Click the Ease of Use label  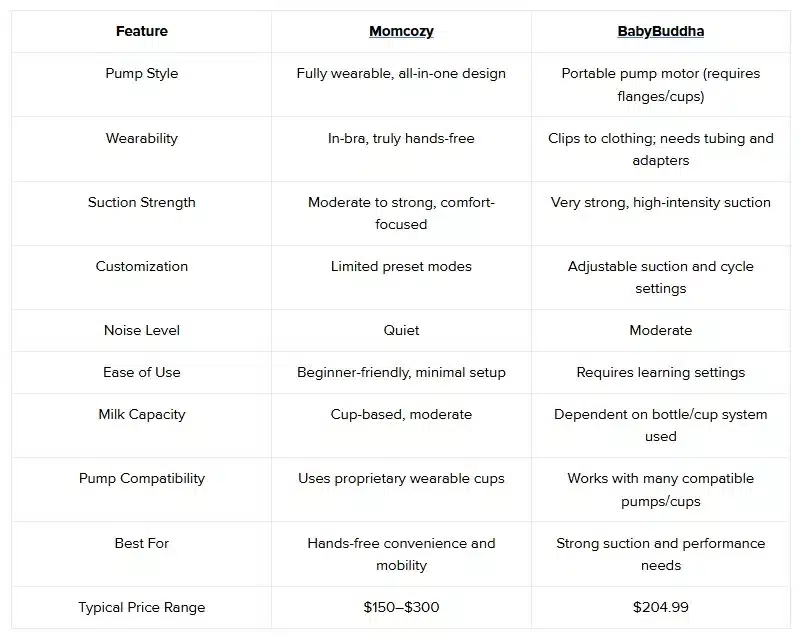pos(141,372)
